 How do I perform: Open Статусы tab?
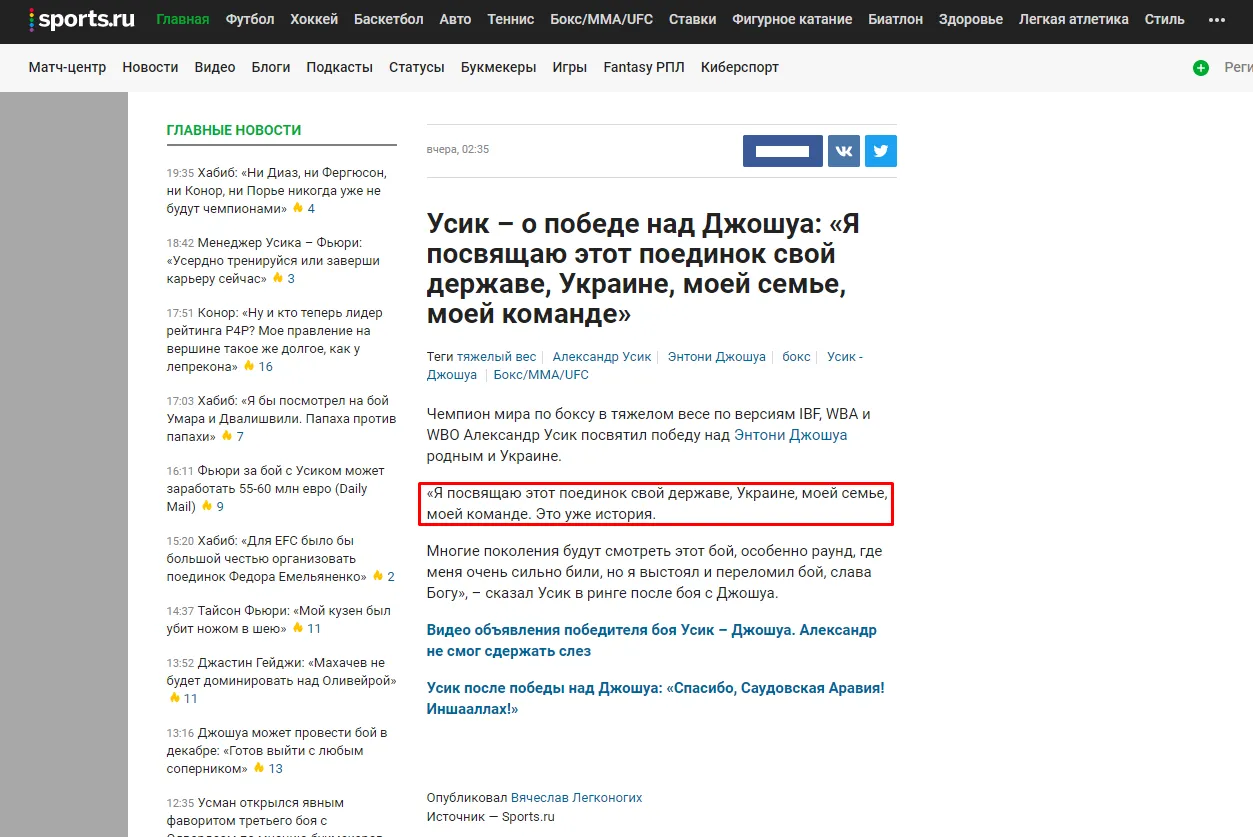tap(416, 67)
